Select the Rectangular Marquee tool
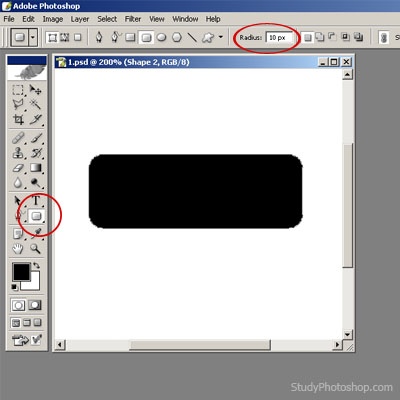This screenshot has width=400, height=400. click(18, 90)
